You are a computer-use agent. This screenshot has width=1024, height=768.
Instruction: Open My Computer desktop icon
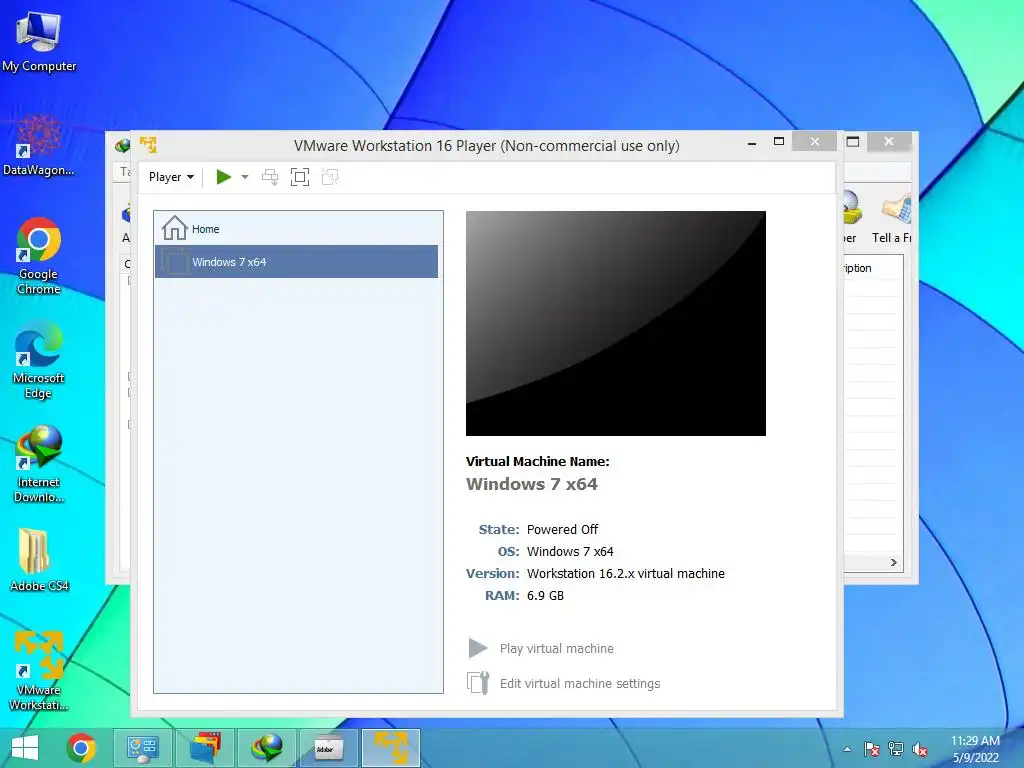(39, 41)
